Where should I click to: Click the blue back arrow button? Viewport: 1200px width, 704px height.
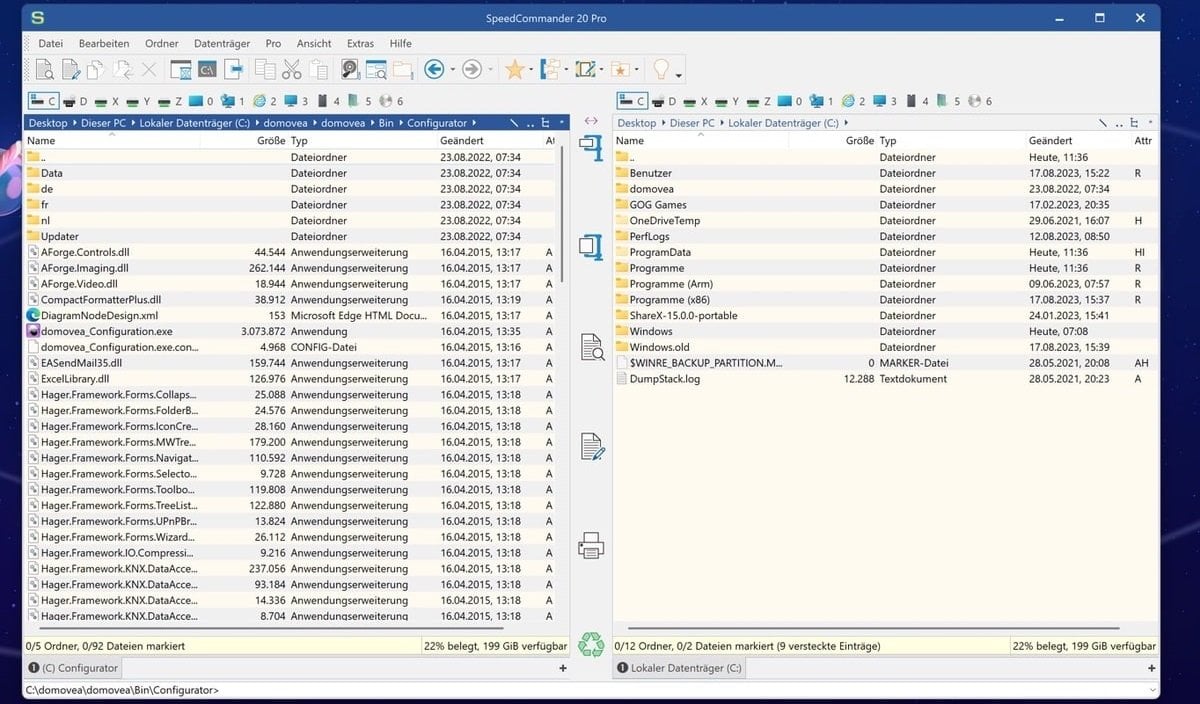pyautogui.click(x=434, y=69)
